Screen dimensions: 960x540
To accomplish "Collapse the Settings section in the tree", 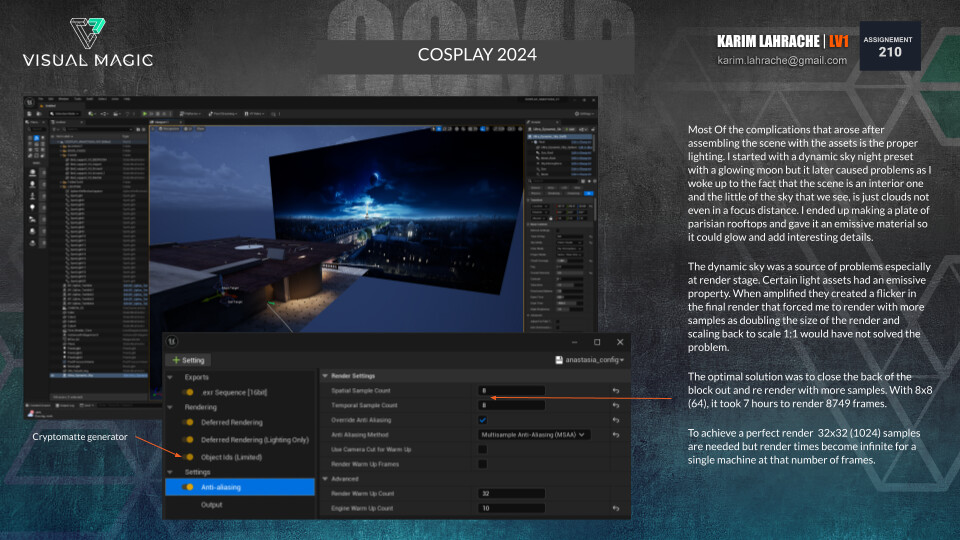I will [x=171, y=472].
